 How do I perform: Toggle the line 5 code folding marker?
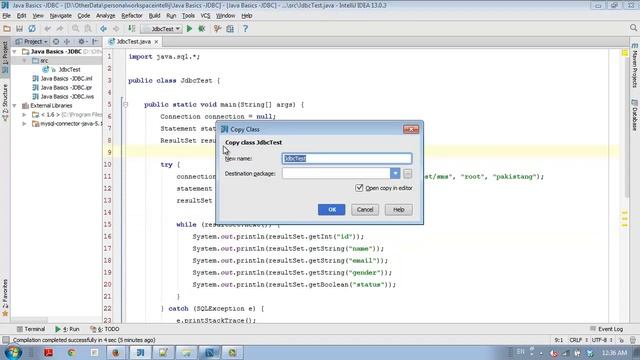pyautogui.click(x=126, y=104)
